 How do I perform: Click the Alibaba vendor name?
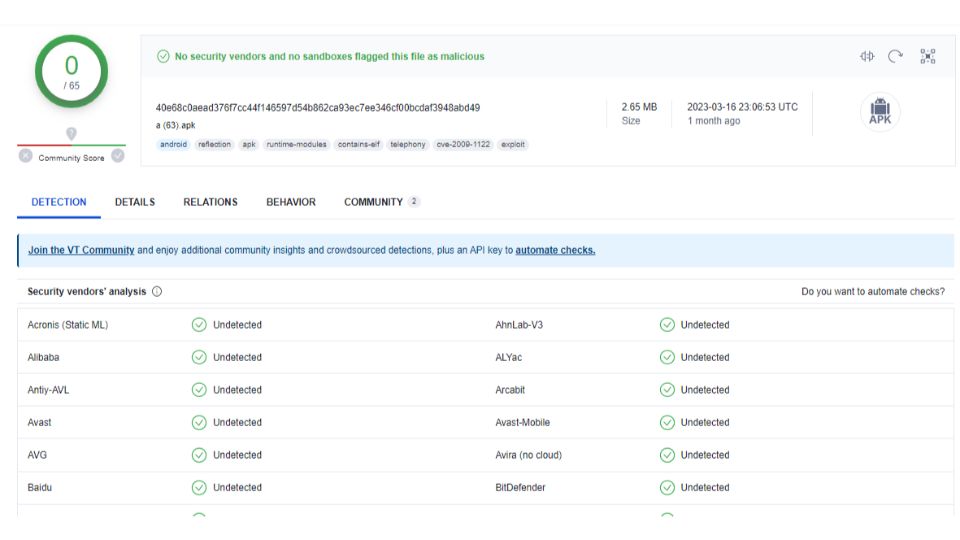pyautogui.click(x=43, y=357)
